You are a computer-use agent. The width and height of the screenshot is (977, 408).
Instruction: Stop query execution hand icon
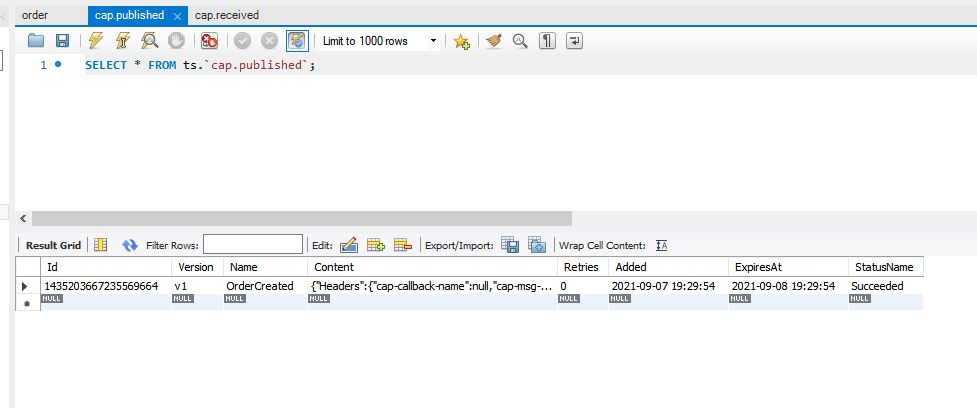pyautogui.click(x=176, y=41)
